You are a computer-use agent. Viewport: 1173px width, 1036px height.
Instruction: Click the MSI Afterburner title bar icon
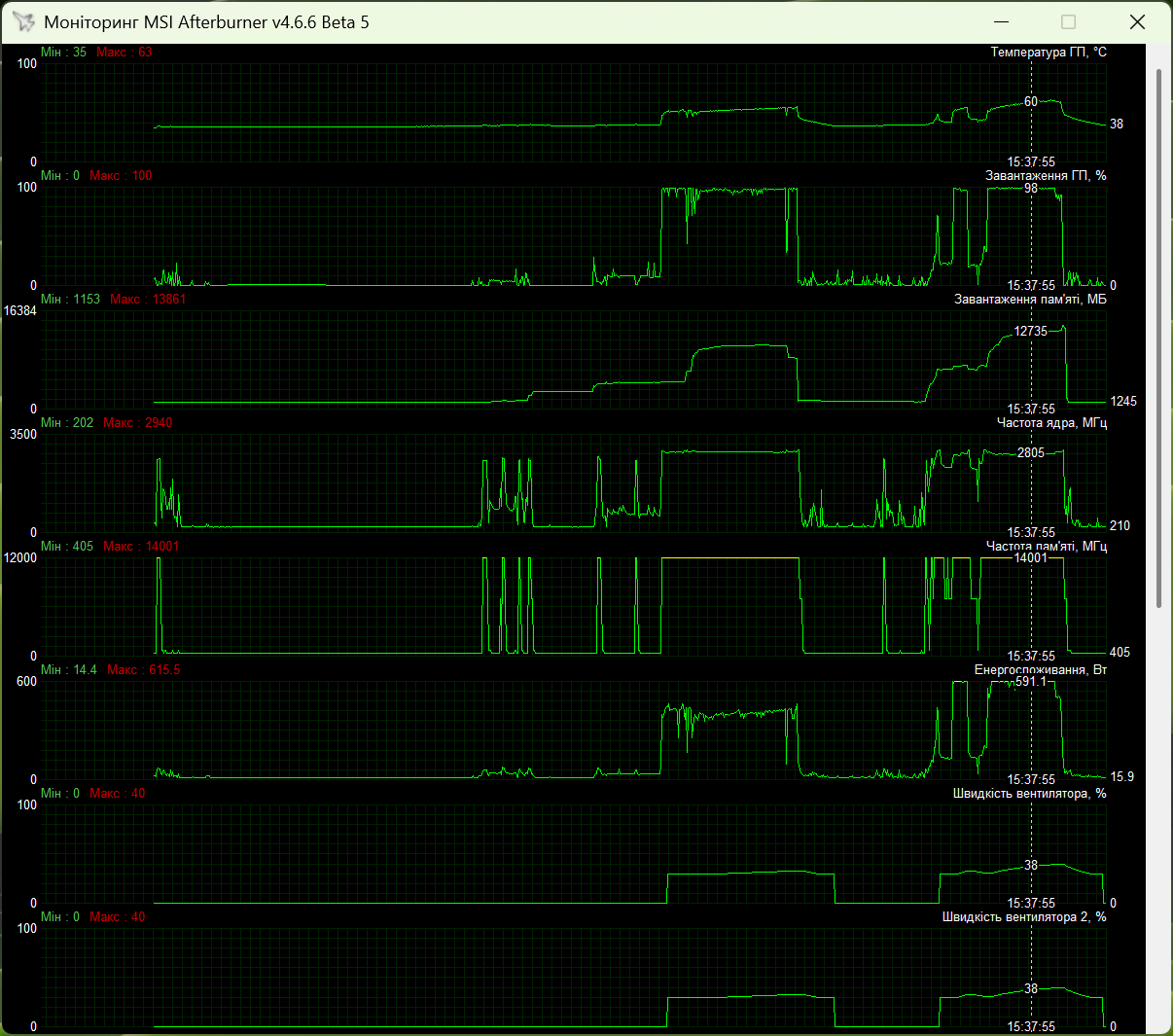[x=23, y=21]
